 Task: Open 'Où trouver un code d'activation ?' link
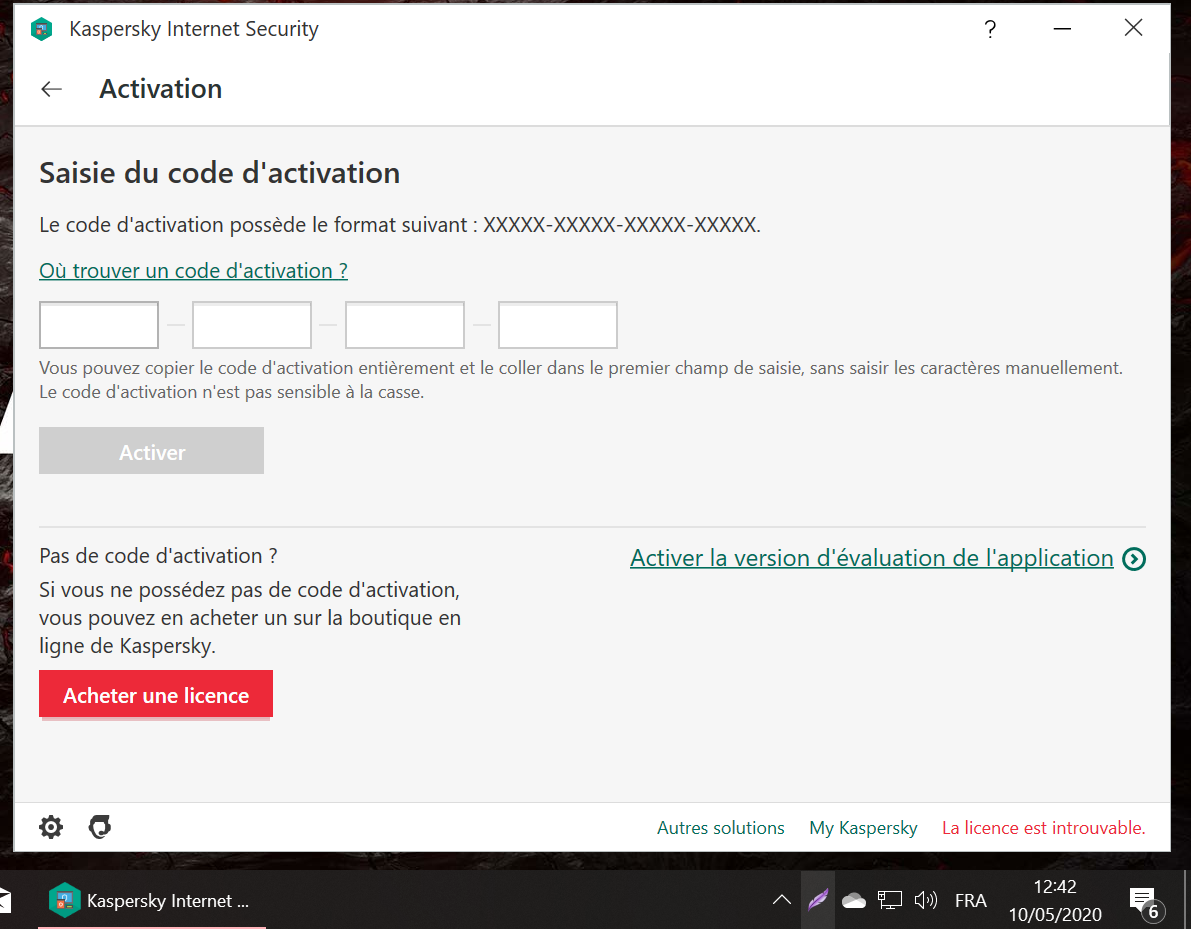(194, 271)
